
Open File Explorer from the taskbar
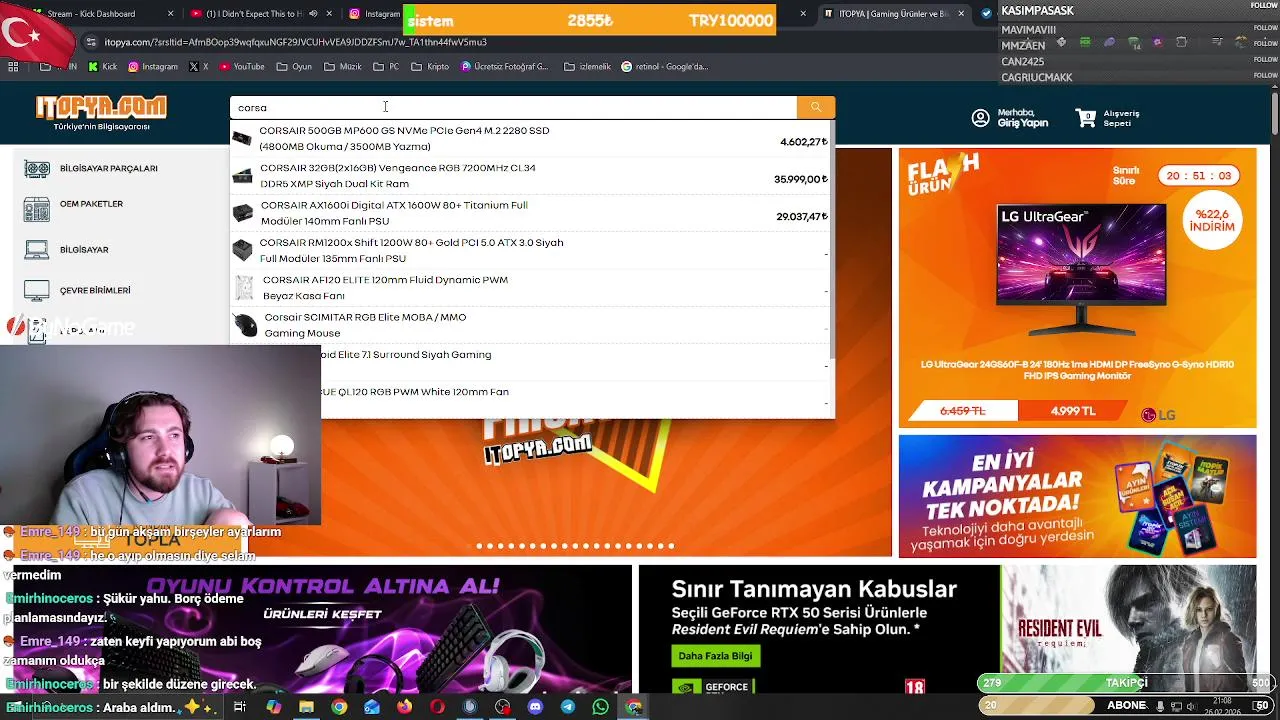point(306,707)
